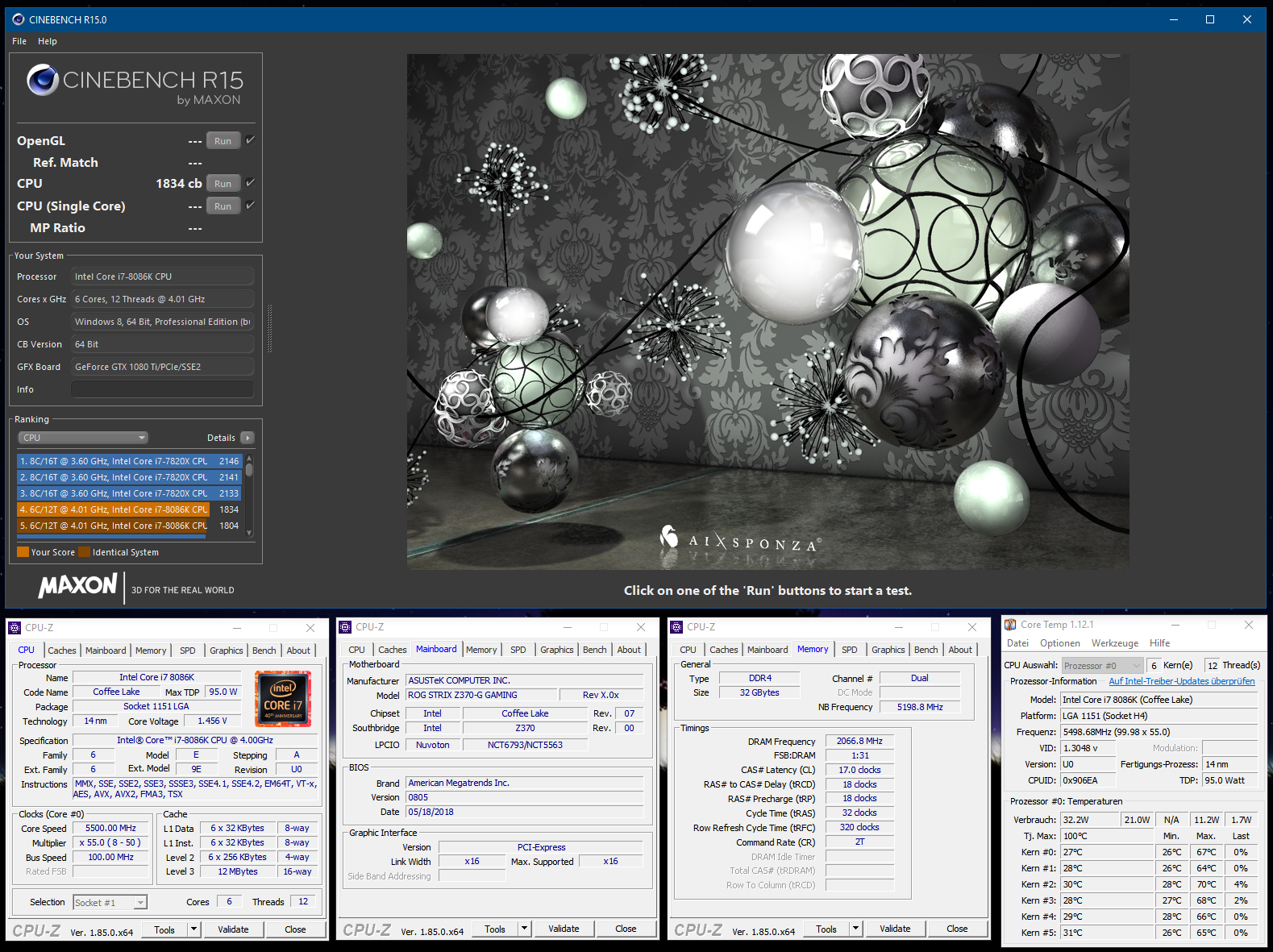Open ranking Details arrow button

pos(248,438)
